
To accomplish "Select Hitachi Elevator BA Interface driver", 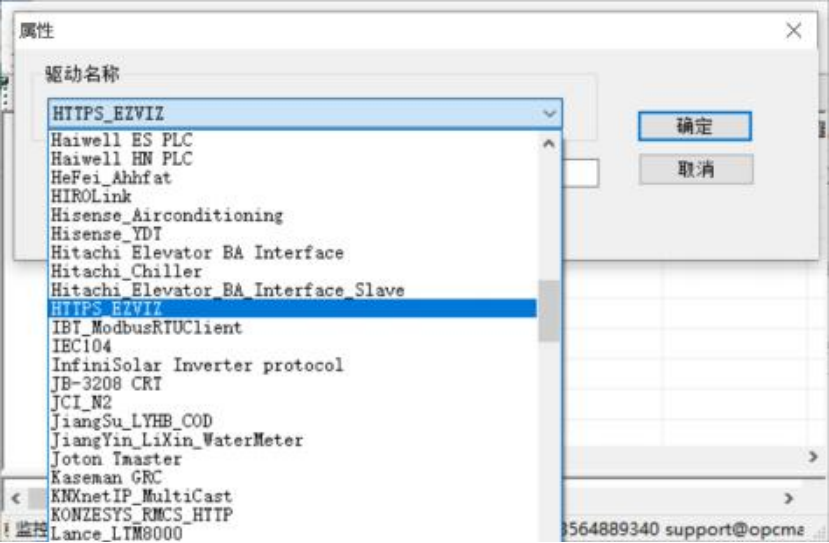I will [x=292, y=252].
